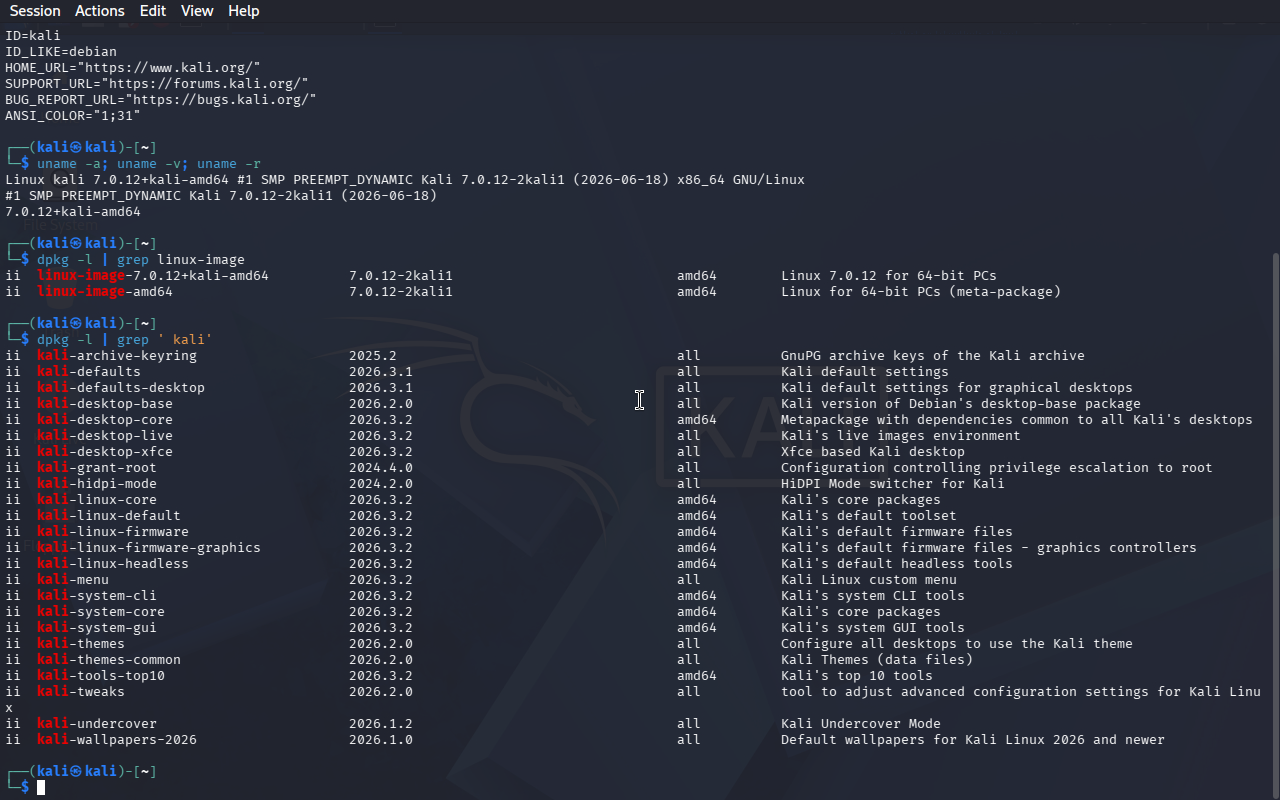Screen dimensions: 1280x800
Task: Click the 'Kali Undercover Mode' description text
Action: click(x=861, y=724)
